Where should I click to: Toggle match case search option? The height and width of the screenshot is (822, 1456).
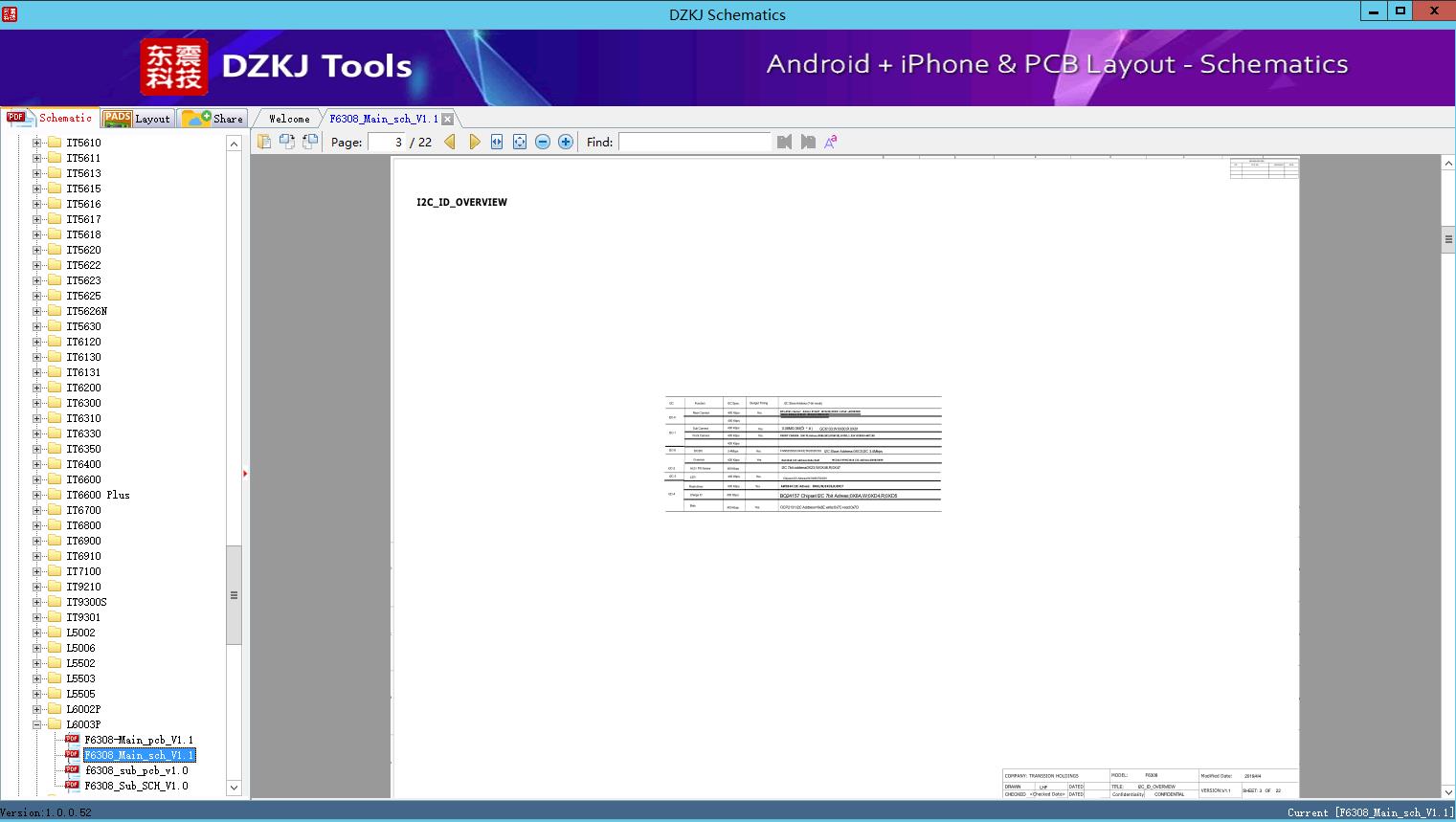pyautogui.click(x=831, y=142)
